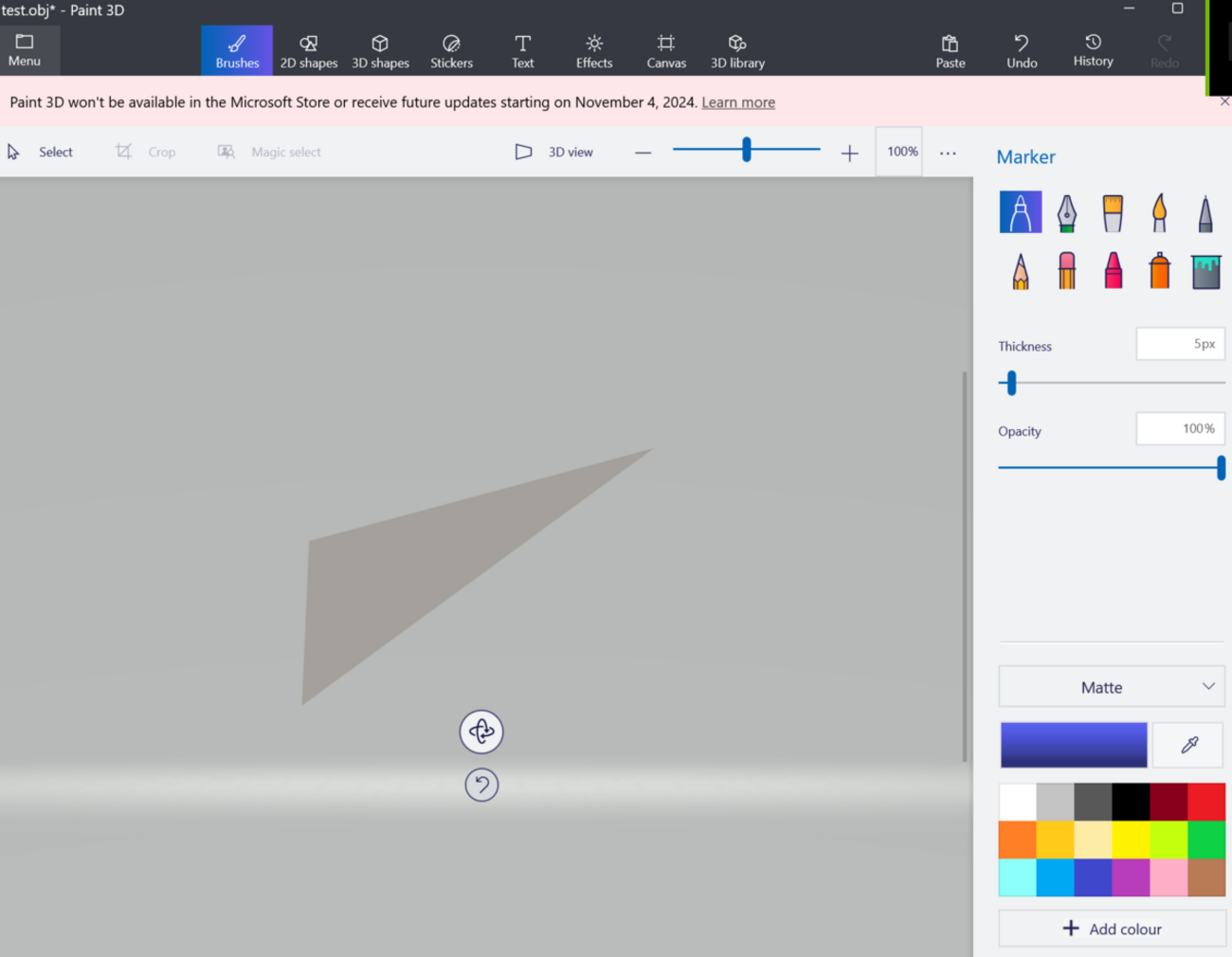The width and height of the screenshot is (1232, 957).
Task: Select the Calligraphy pen brush
Action: (1066, 212)
